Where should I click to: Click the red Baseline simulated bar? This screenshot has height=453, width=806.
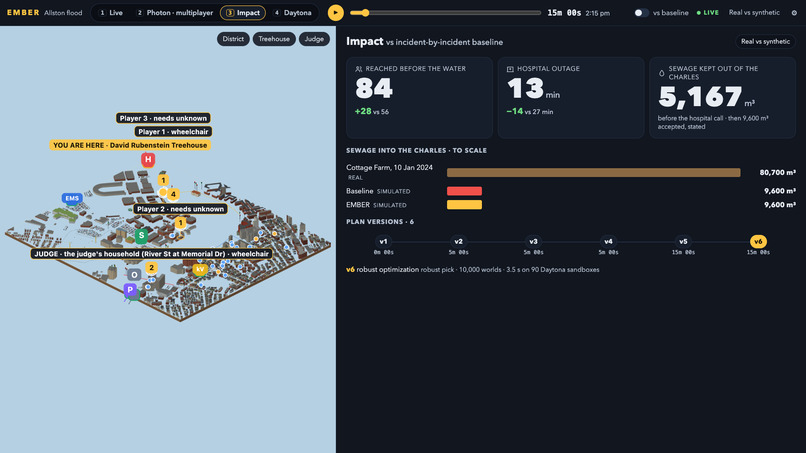(x=464, y=191)
